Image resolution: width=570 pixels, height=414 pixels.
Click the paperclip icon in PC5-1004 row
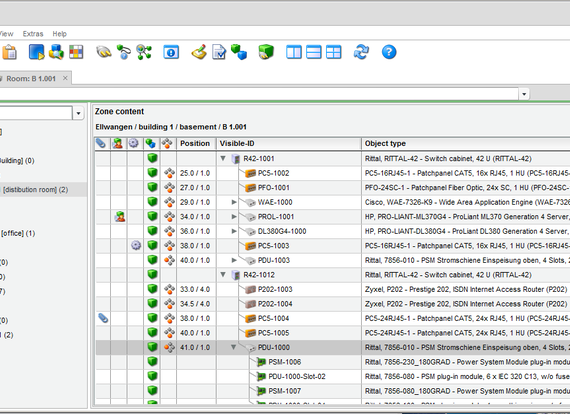coord(103,318)
